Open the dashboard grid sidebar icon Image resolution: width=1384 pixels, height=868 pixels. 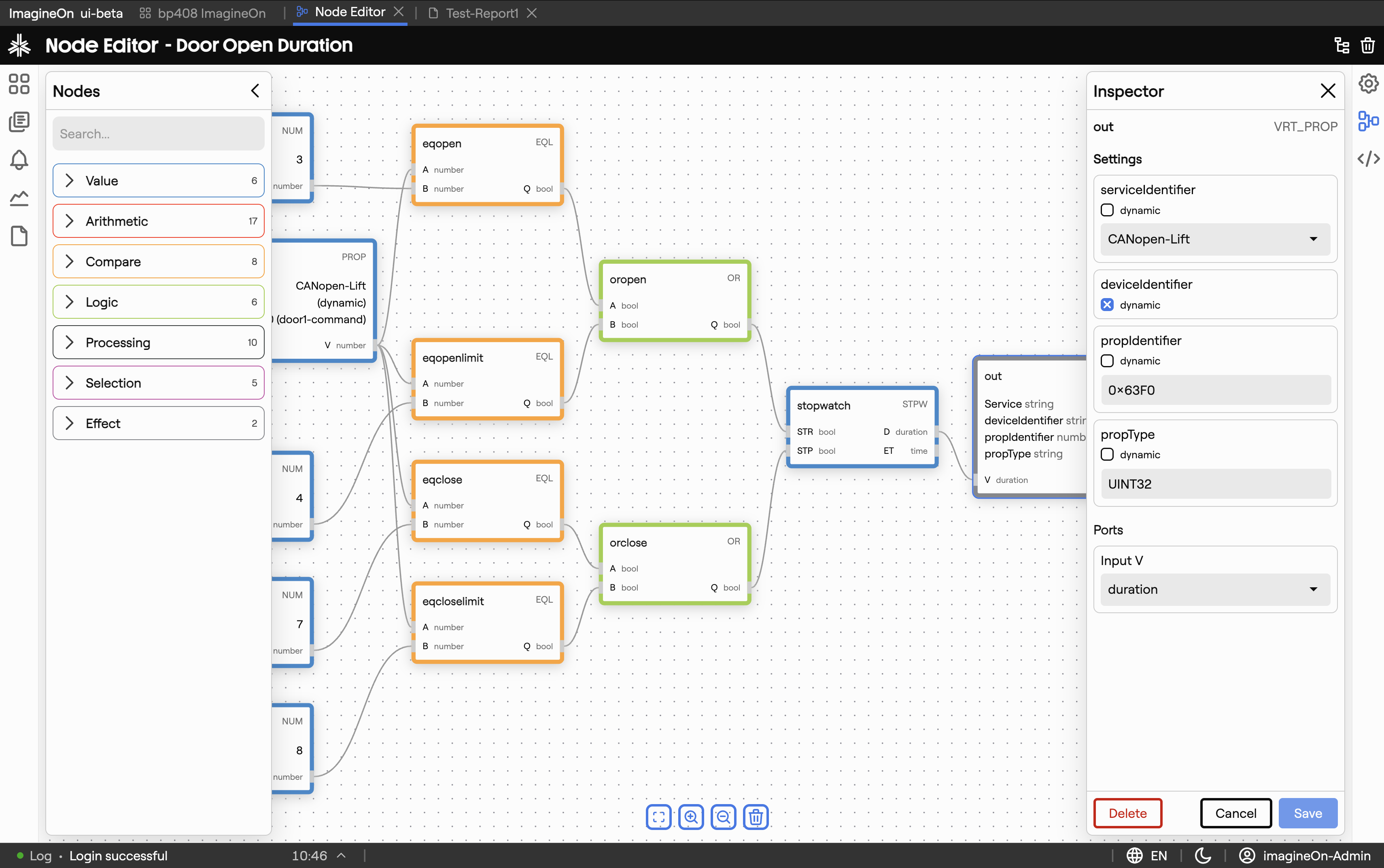click(x=19, y=84)
